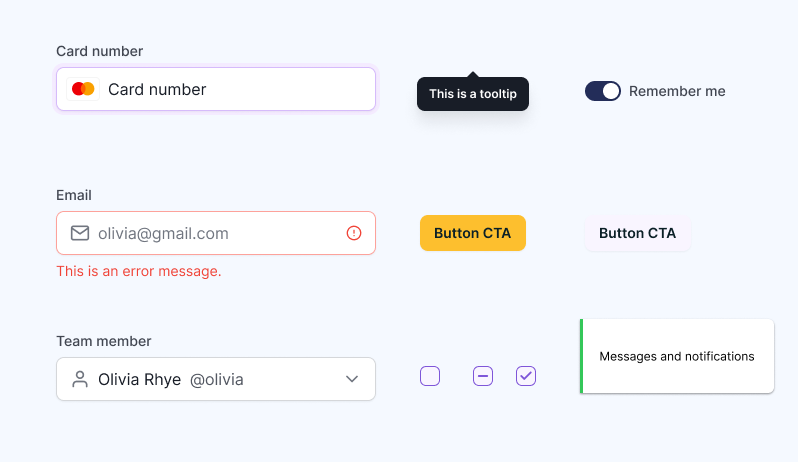Click the light gray Button CTA
Image resolution: width=798 pixels, height=462 pixels.
(637, 233)
